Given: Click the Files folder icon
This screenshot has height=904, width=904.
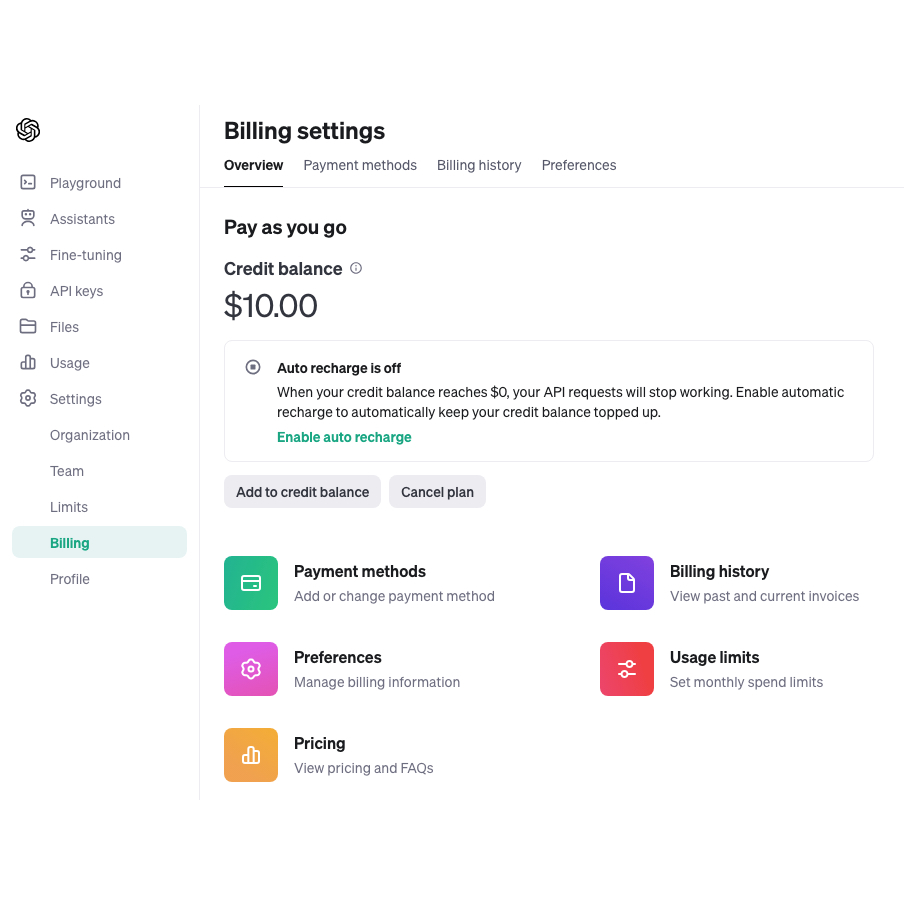Looking at the screenshot, I should (x=28, y=326).
